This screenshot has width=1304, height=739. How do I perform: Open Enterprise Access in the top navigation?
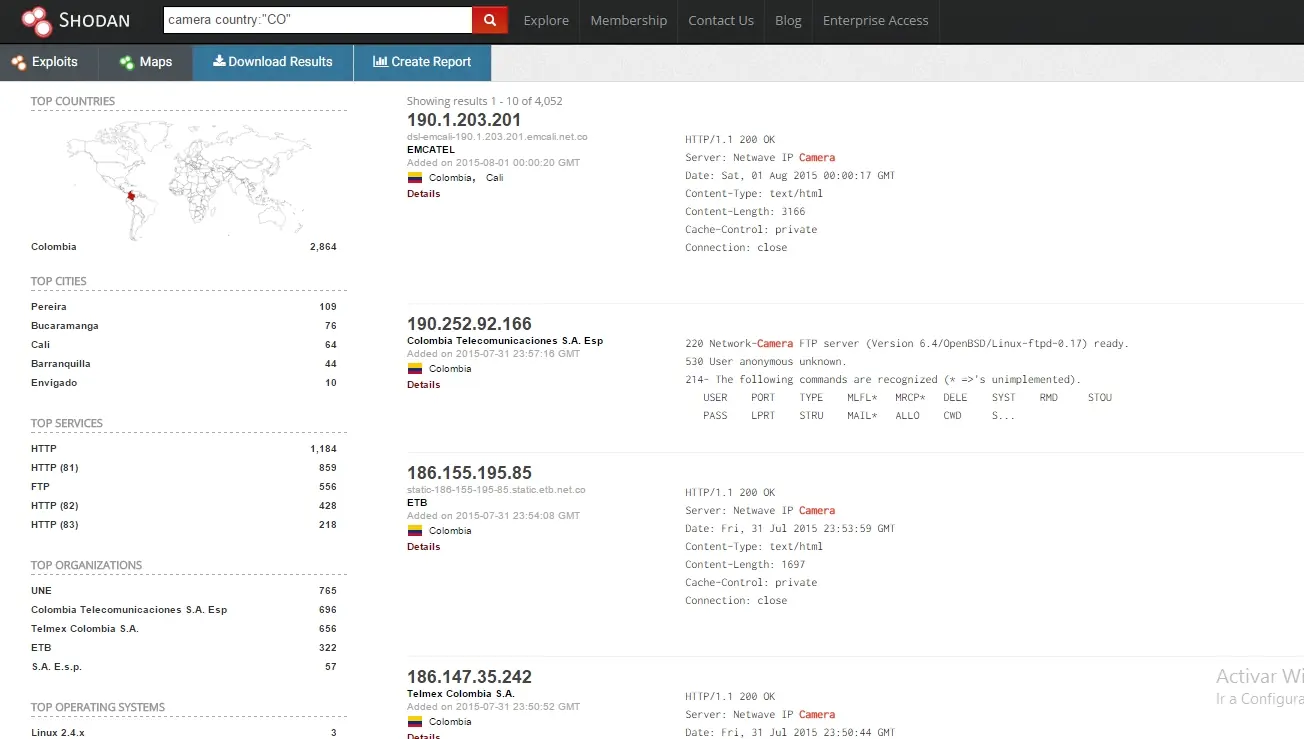pyautogui.click(x=875, y=20)
